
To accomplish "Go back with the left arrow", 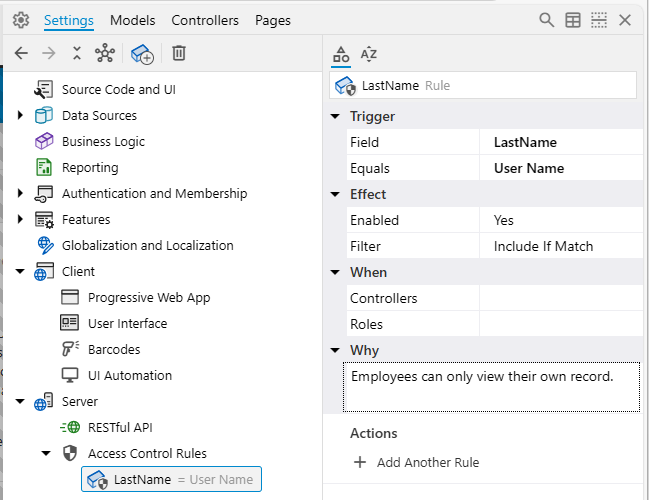I will tap(21, 53).
